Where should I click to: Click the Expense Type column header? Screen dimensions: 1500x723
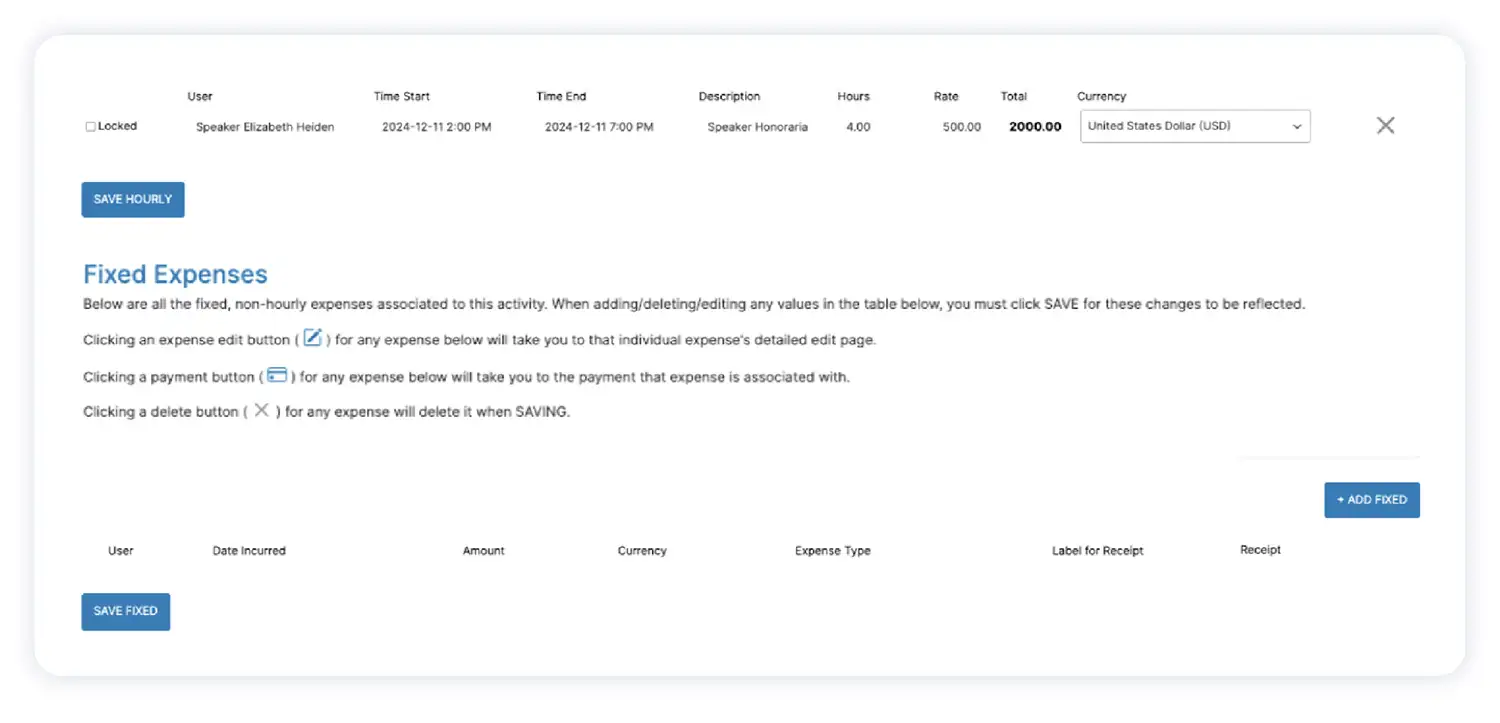[x=832, y=551]
